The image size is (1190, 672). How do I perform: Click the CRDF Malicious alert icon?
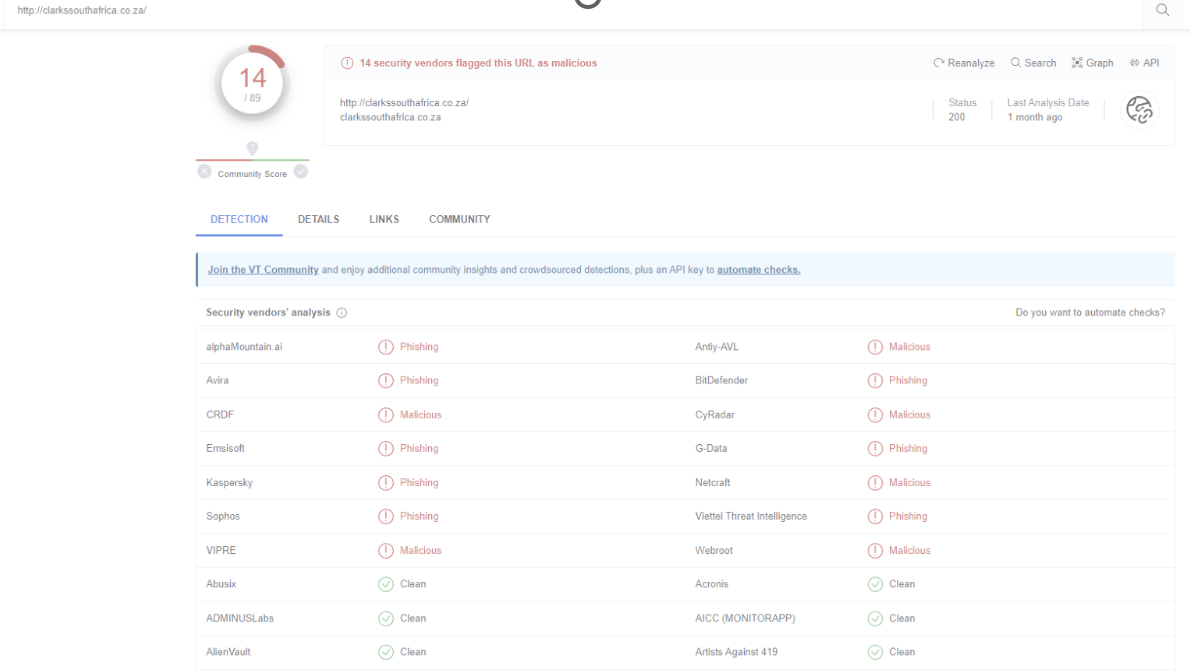click(x=386, y=415)
